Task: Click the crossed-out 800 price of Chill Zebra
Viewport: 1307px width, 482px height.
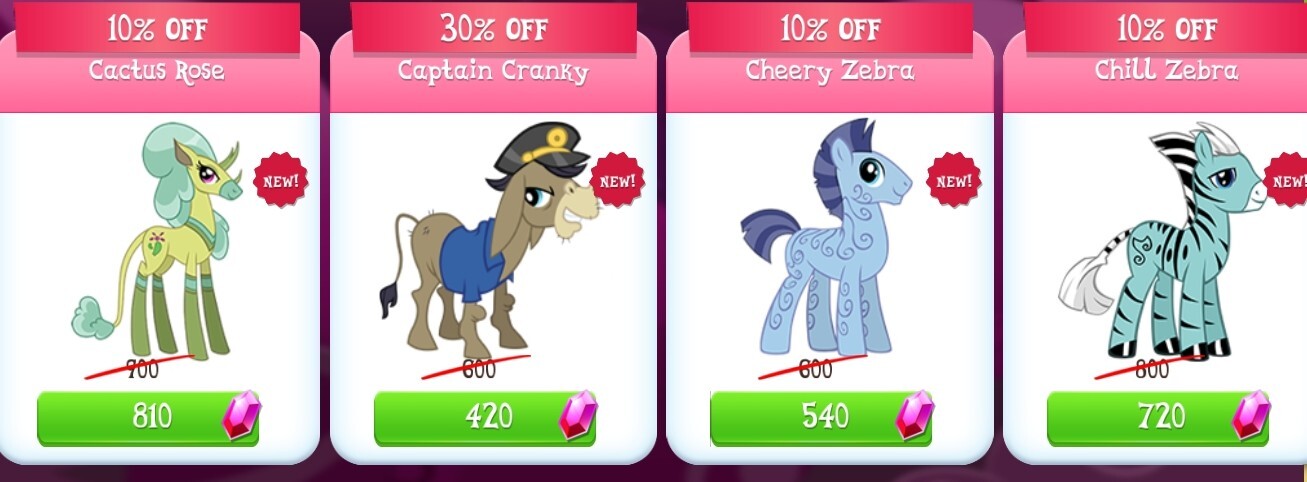Action: tap(1152, 368)
